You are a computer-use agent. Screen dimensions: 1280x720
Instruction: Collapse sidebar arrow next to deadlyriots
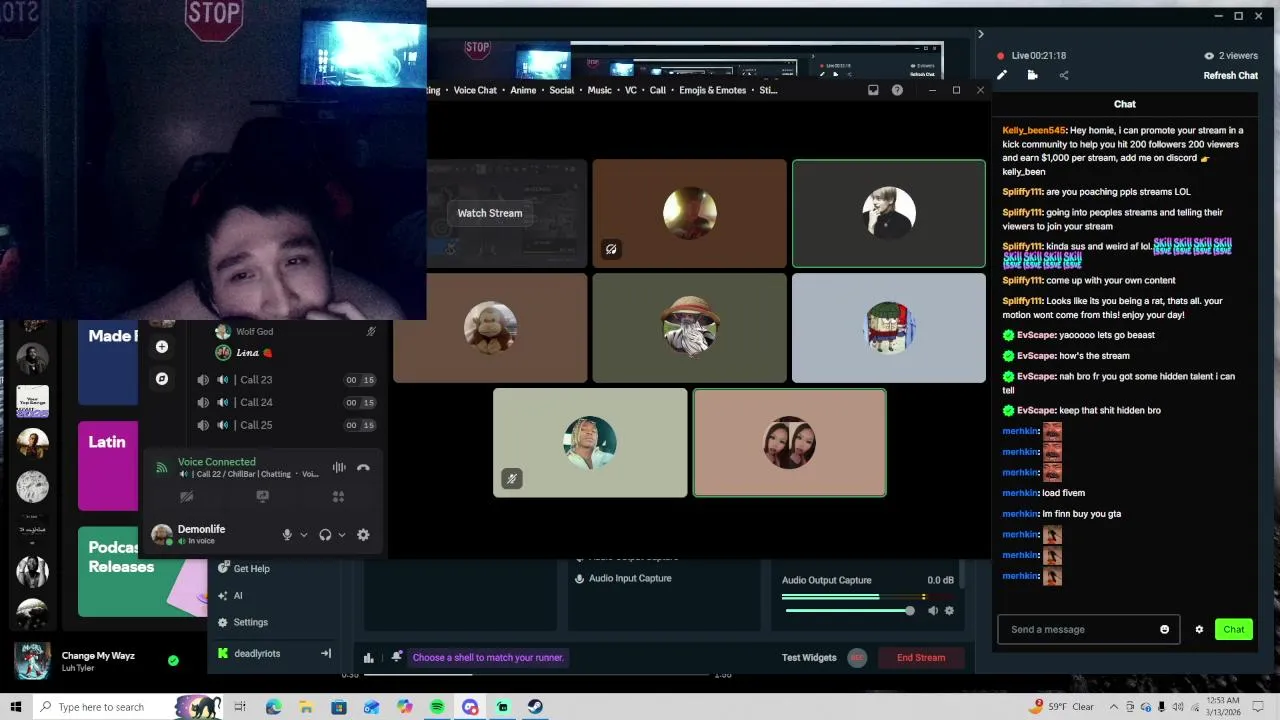(x=325, y=653)
